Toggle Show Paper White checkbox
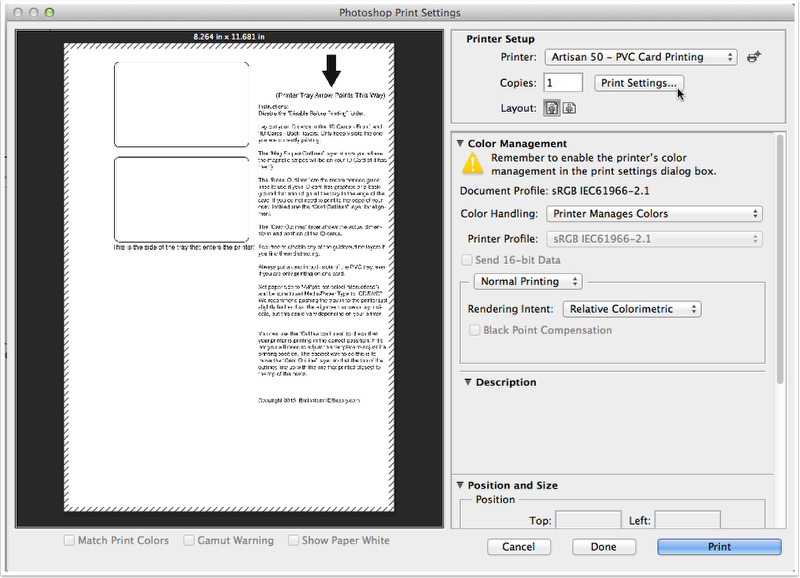 pos(293,540)
